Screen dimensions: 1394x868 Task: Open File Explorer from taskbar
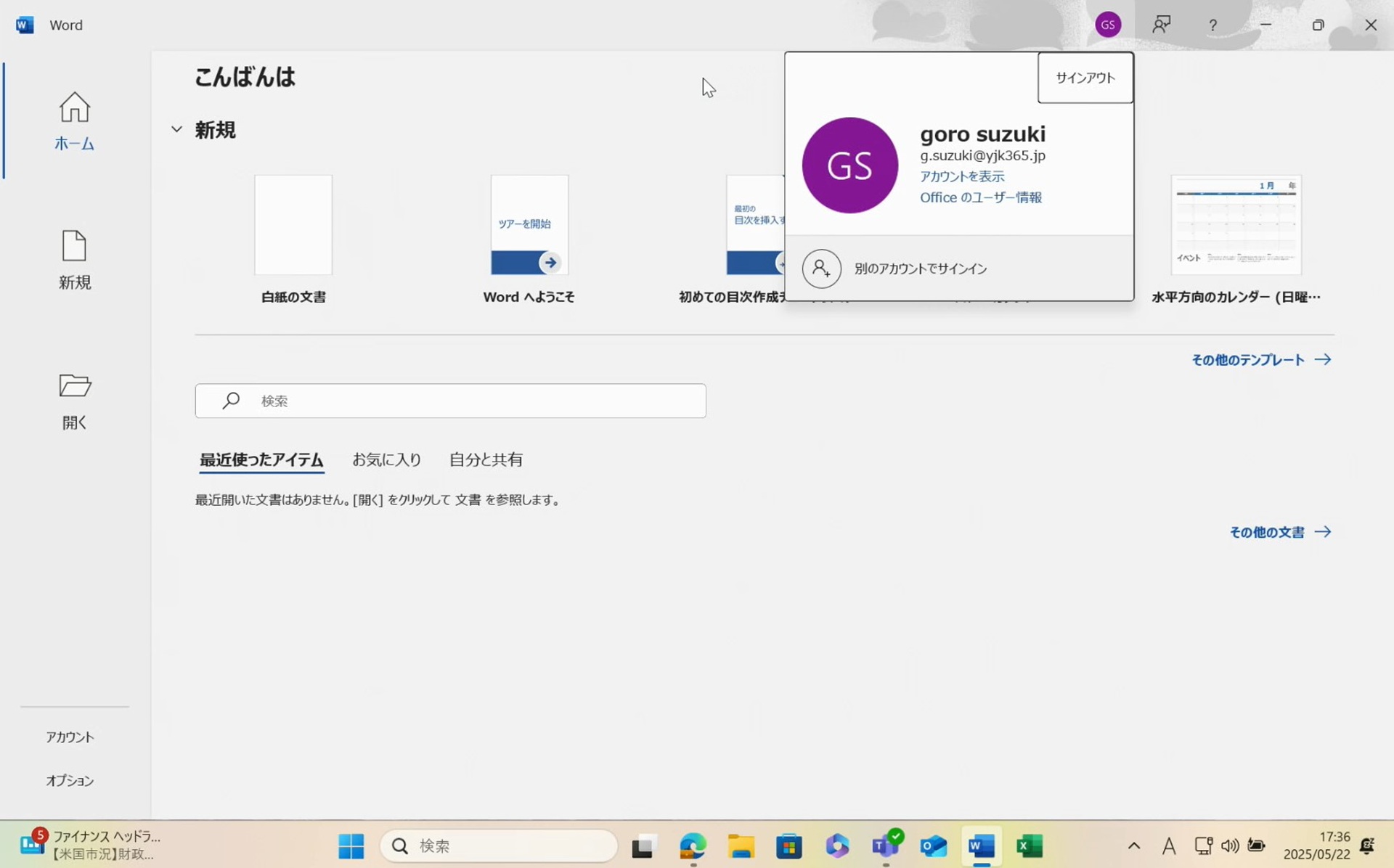[741, 846]
